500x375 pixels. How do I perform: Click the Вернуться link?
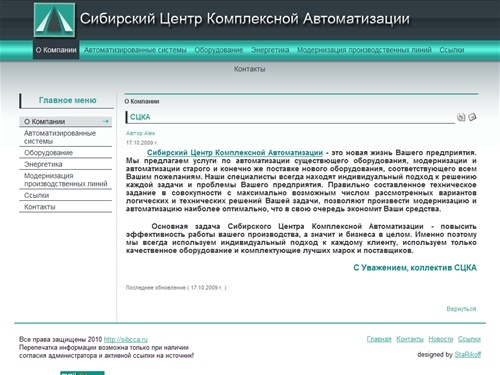coord(461,309)
